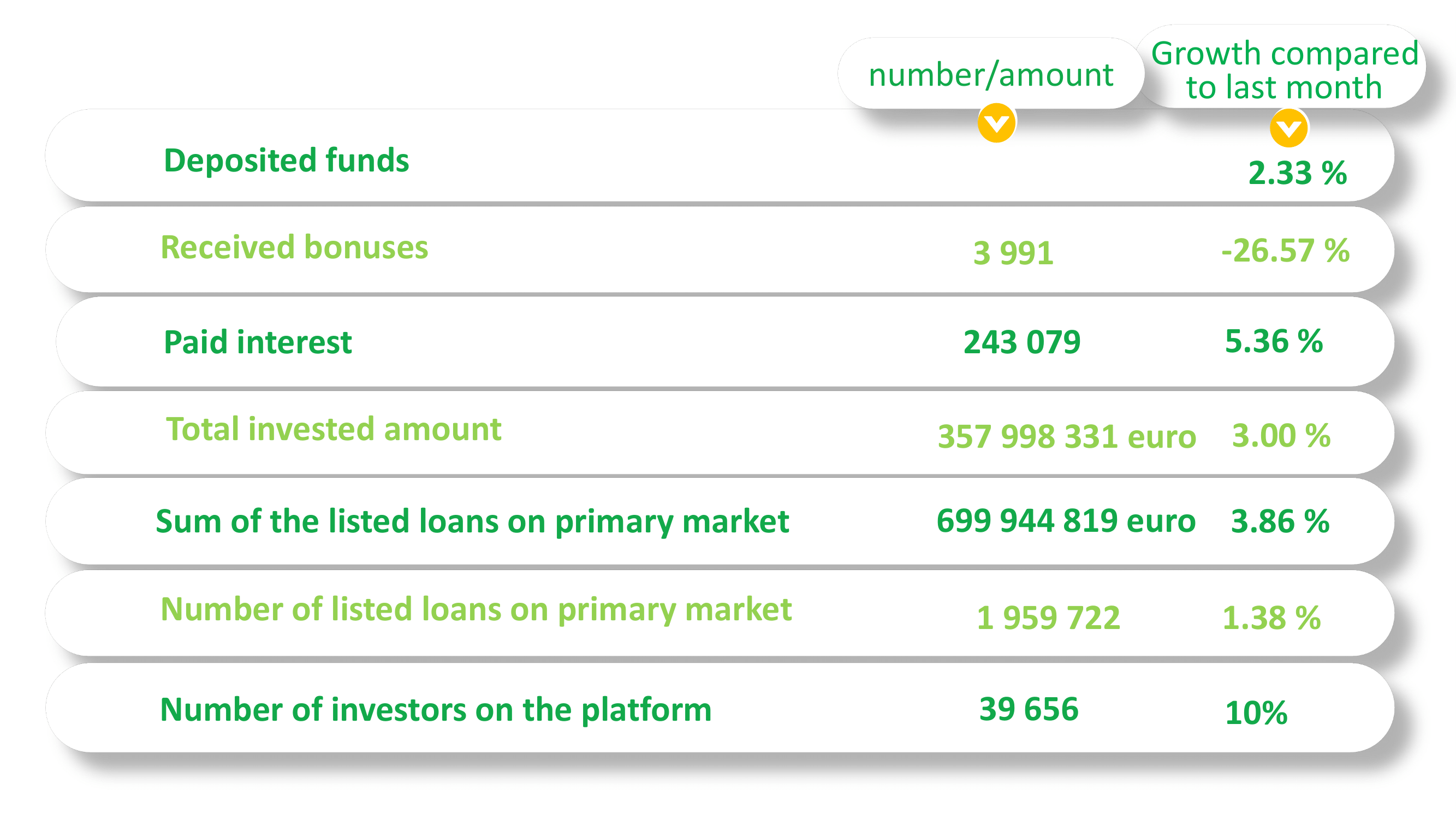Click the 2.33 % growth value
Screen dimensions: 1456x819
[x=1298, y=173]
